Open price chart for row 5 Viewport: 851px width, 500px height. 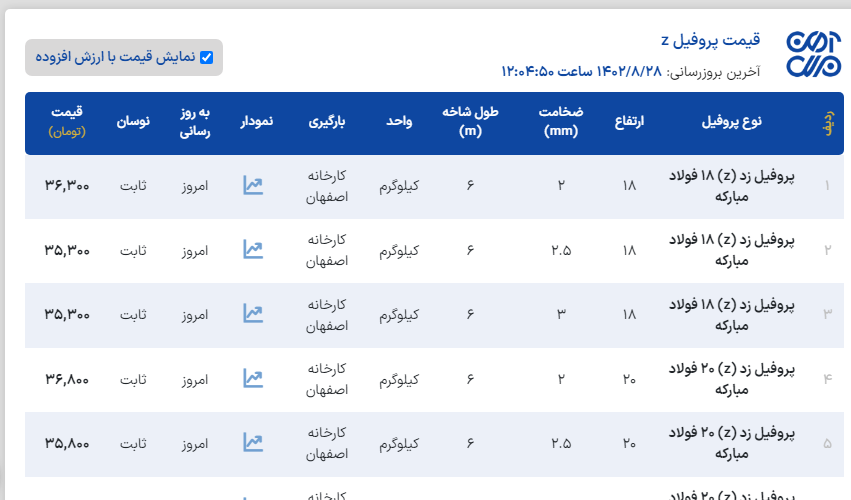253,442
